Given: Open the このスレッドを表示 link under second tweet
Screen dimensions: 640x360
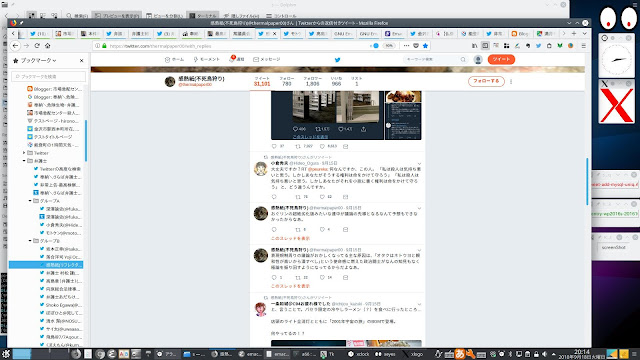Looking at the screenshot, I should (291, 238).
